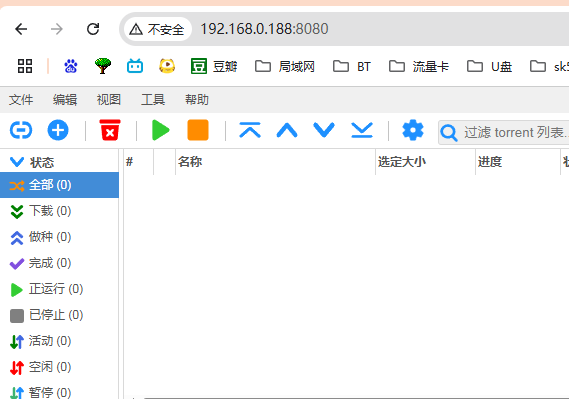Move torrent down in queue
Viewport: 569px width, 399px height.
(x=324, y=130)
